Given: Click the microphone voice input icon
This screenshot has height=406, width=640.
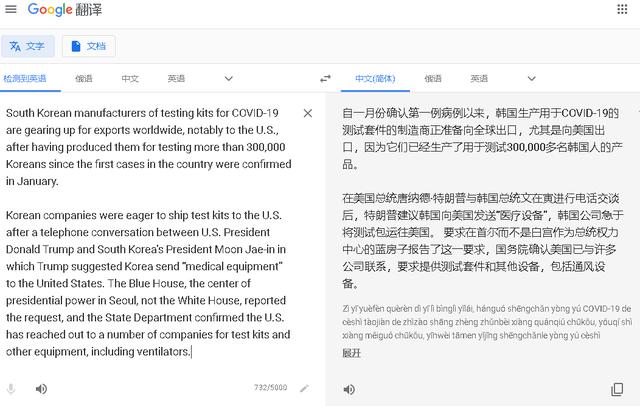Looking at the screenshot, I should pyautogui.click(x=11, y=389).
